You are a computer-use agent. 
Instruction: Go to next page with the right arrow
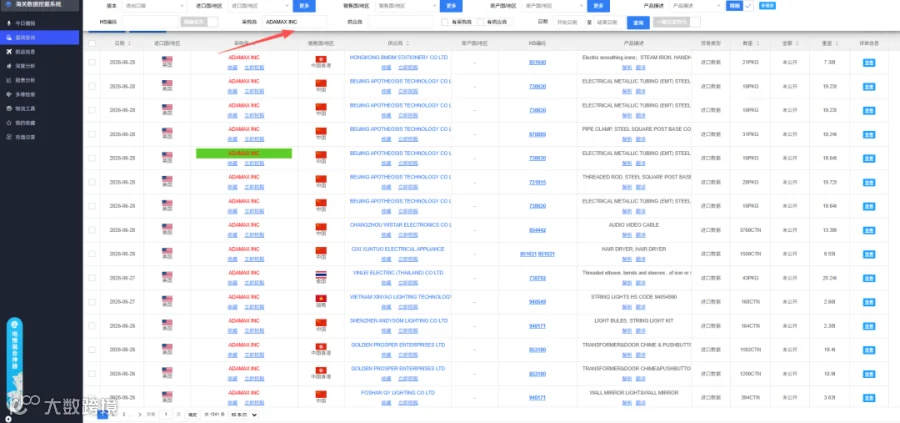(139, 414)
